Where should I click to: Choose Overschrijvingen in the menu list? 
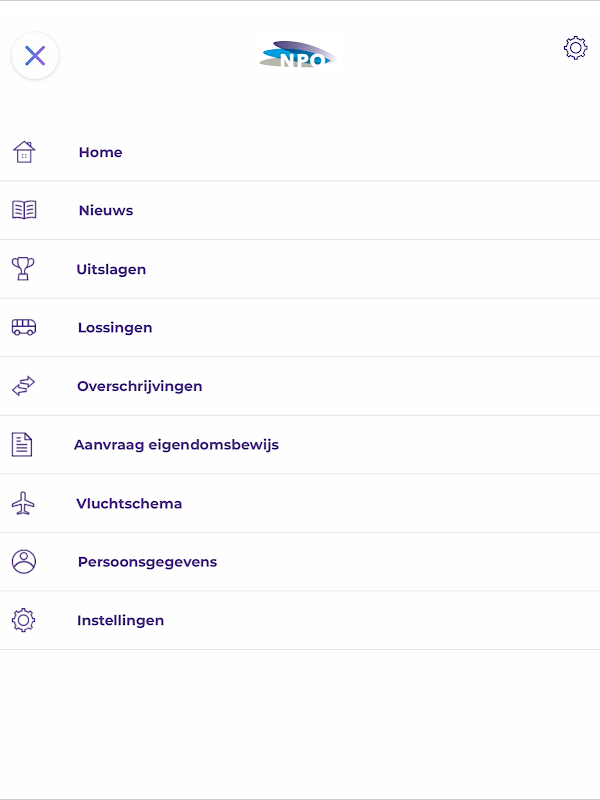[x=139, y=386]
